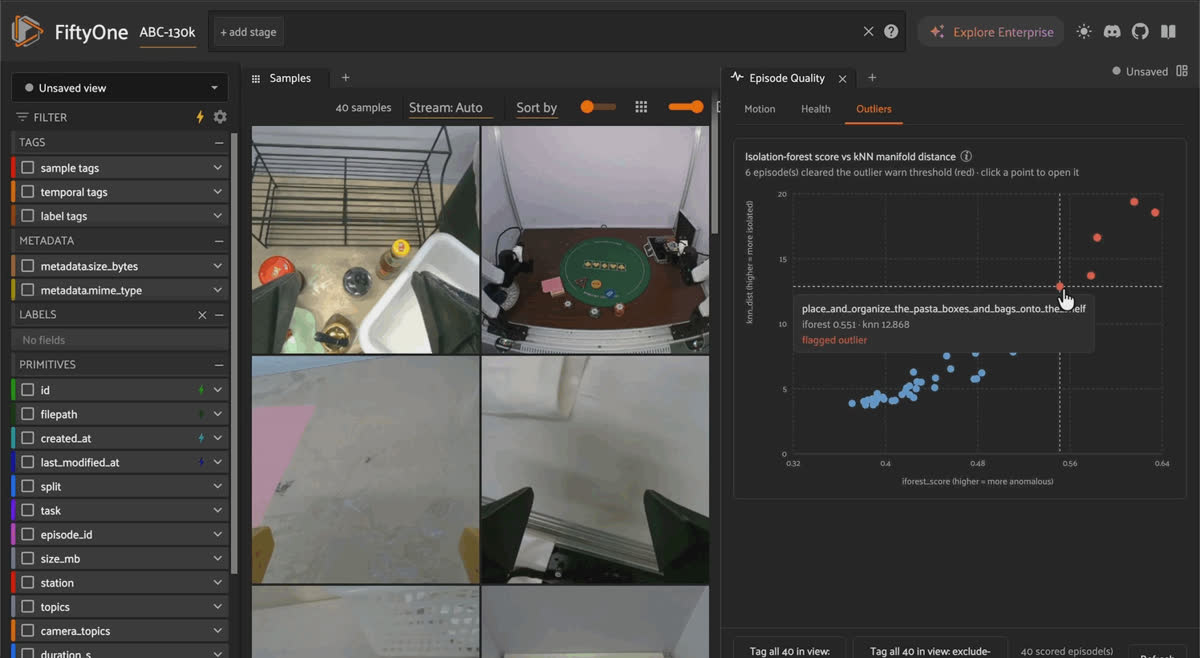Add a new panel beside the Samples tab
Screen dimensions: 1200x658
pos(345,78)
